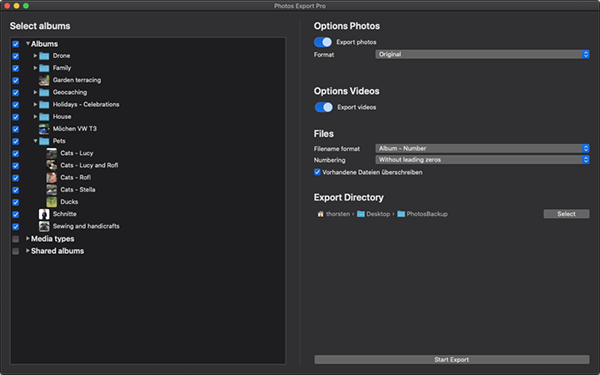Screen dimensions: 600x375
Task: Collapse the Pets folder disclosure triangle
Action: pyautogui.click(x=35, y=141)
